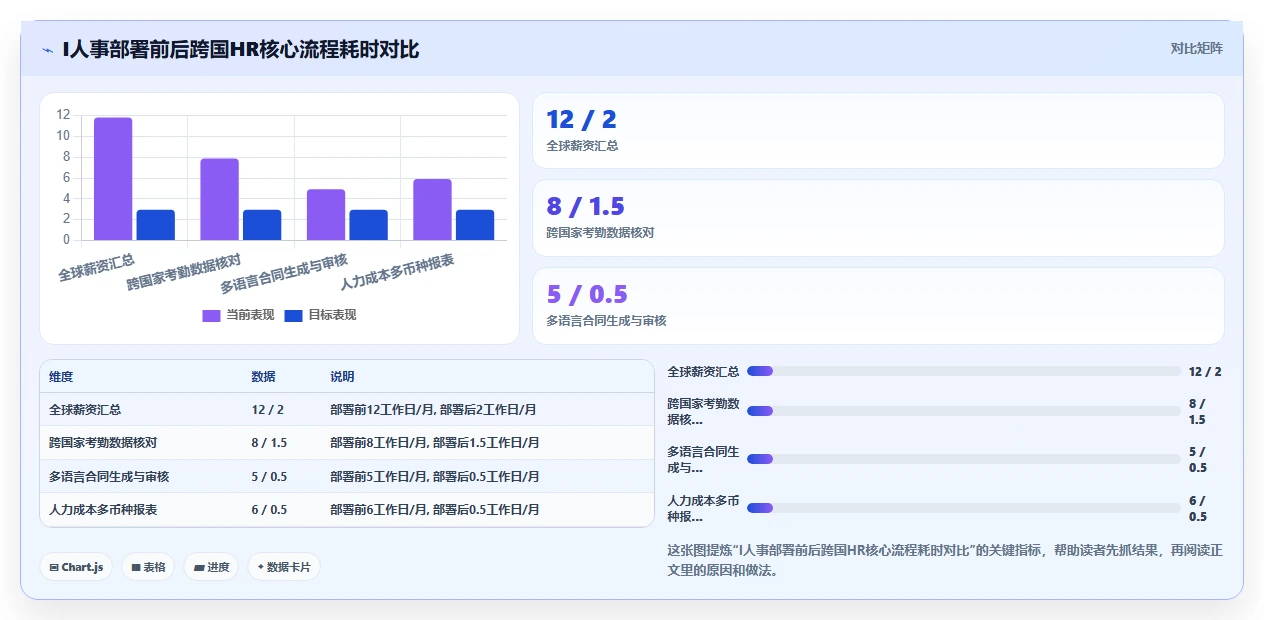Click the 8 / 1.5 table data cell
This screenshot has width=1264, height=620.
click(x=269, y=443)
